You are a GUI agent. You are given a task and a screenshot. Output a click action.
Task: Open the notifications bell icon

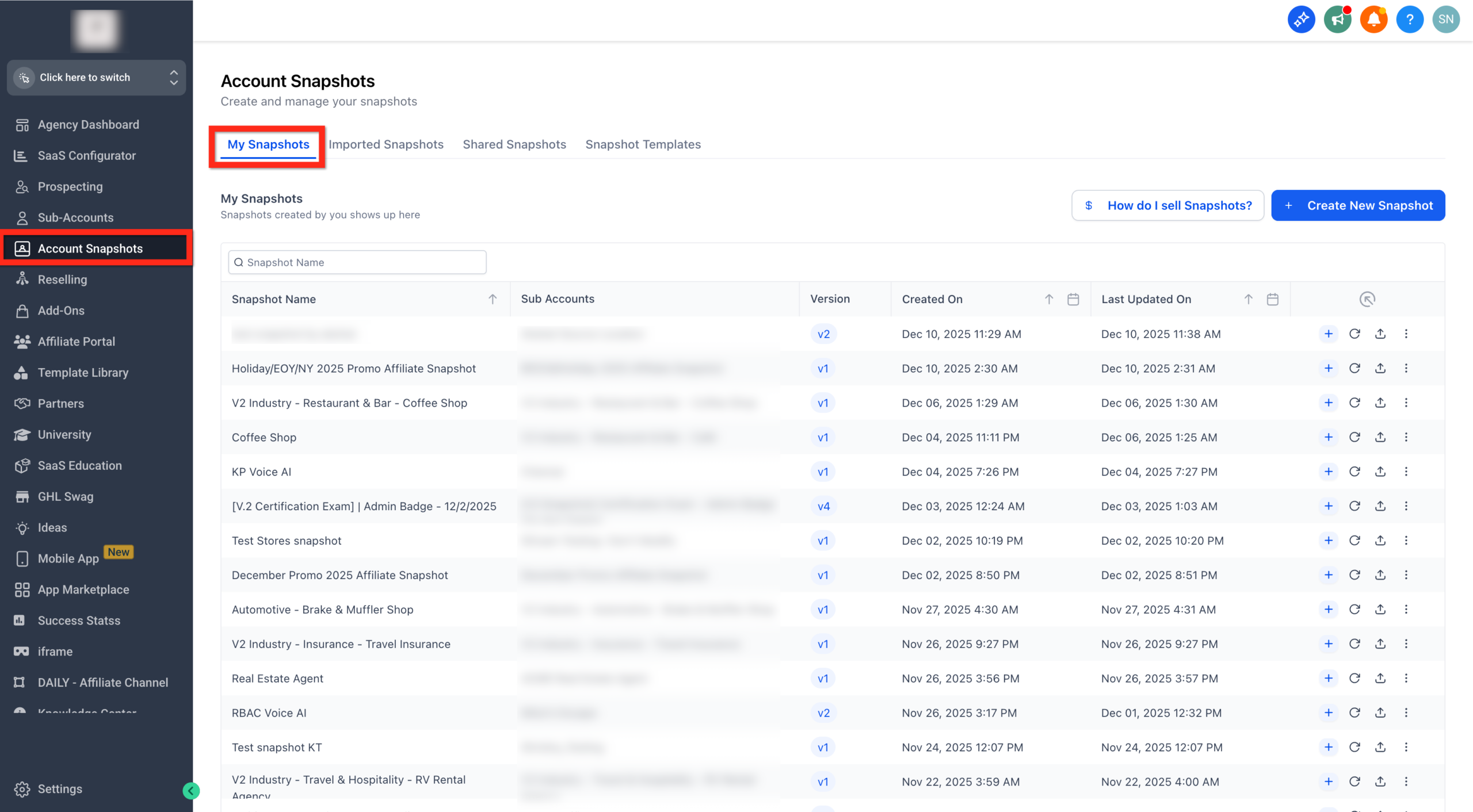[1374, 19]
